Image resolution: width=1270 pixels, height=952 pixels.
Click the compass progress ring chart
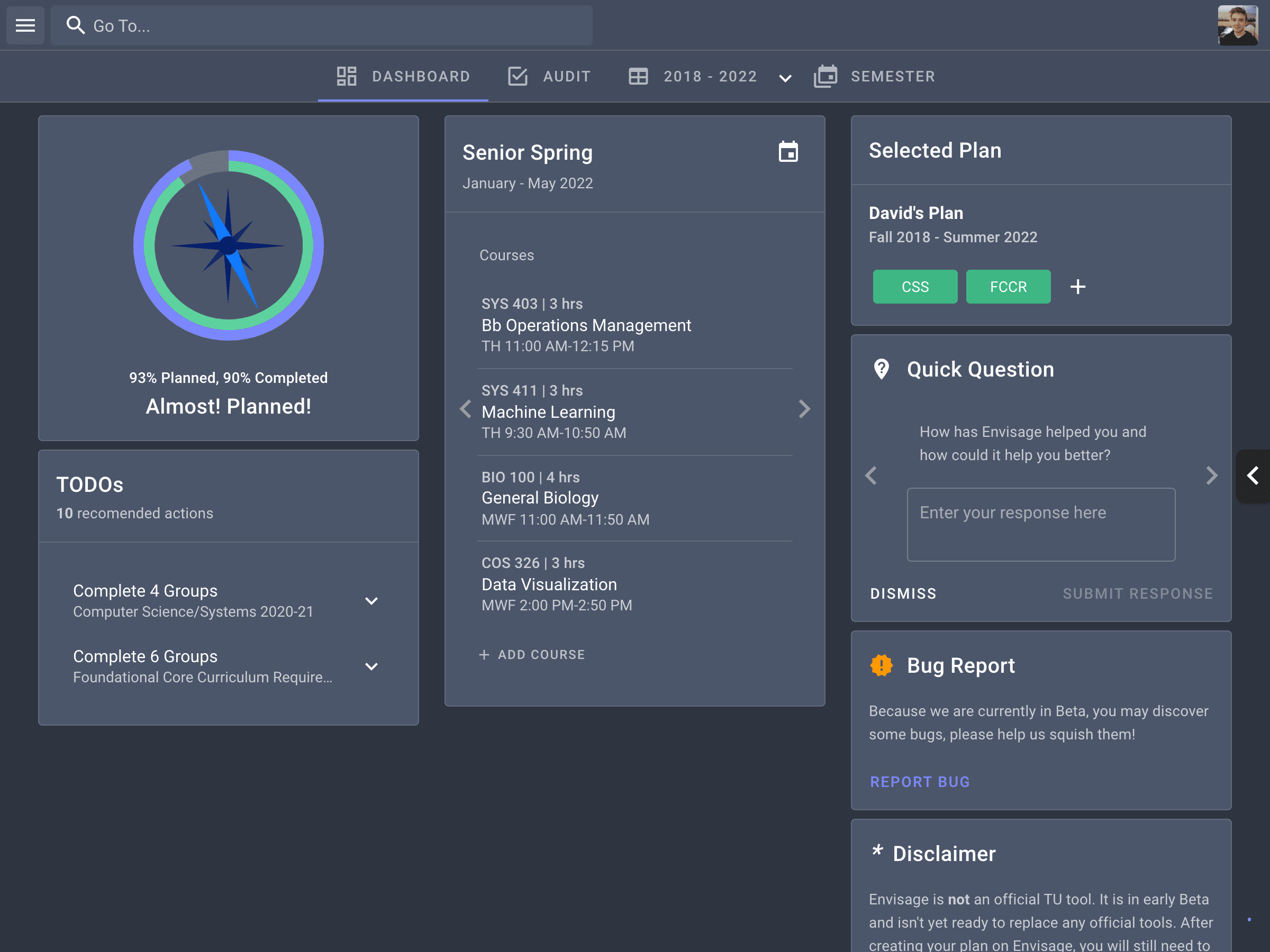point(228,245)
